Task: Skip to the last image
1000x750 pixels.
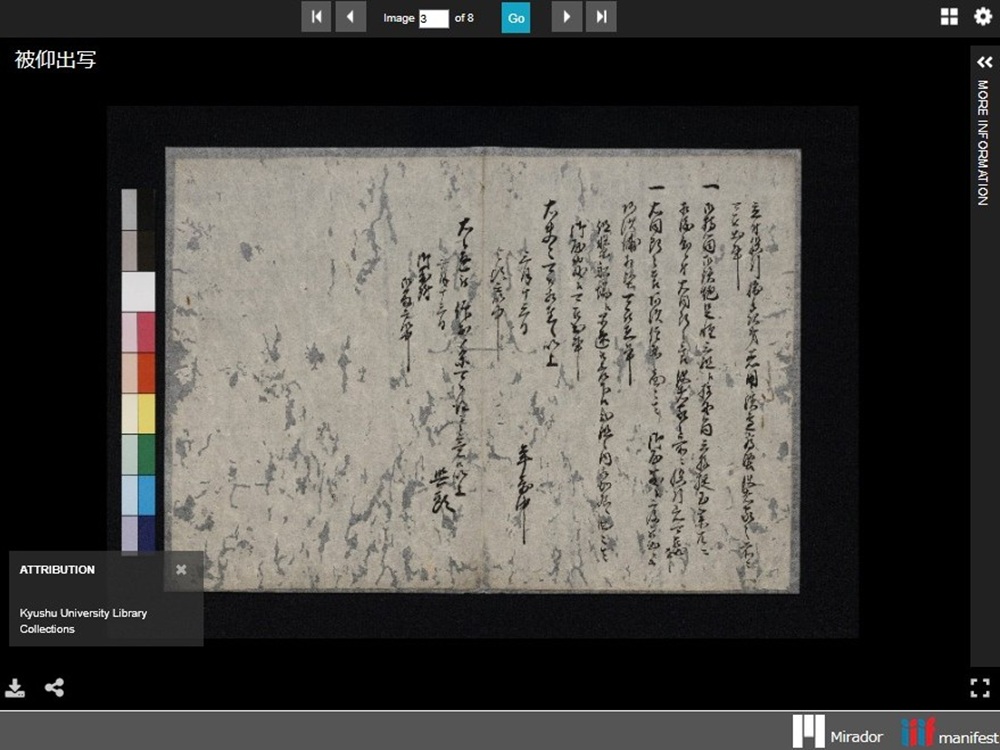Action: (x=601, y=17)
